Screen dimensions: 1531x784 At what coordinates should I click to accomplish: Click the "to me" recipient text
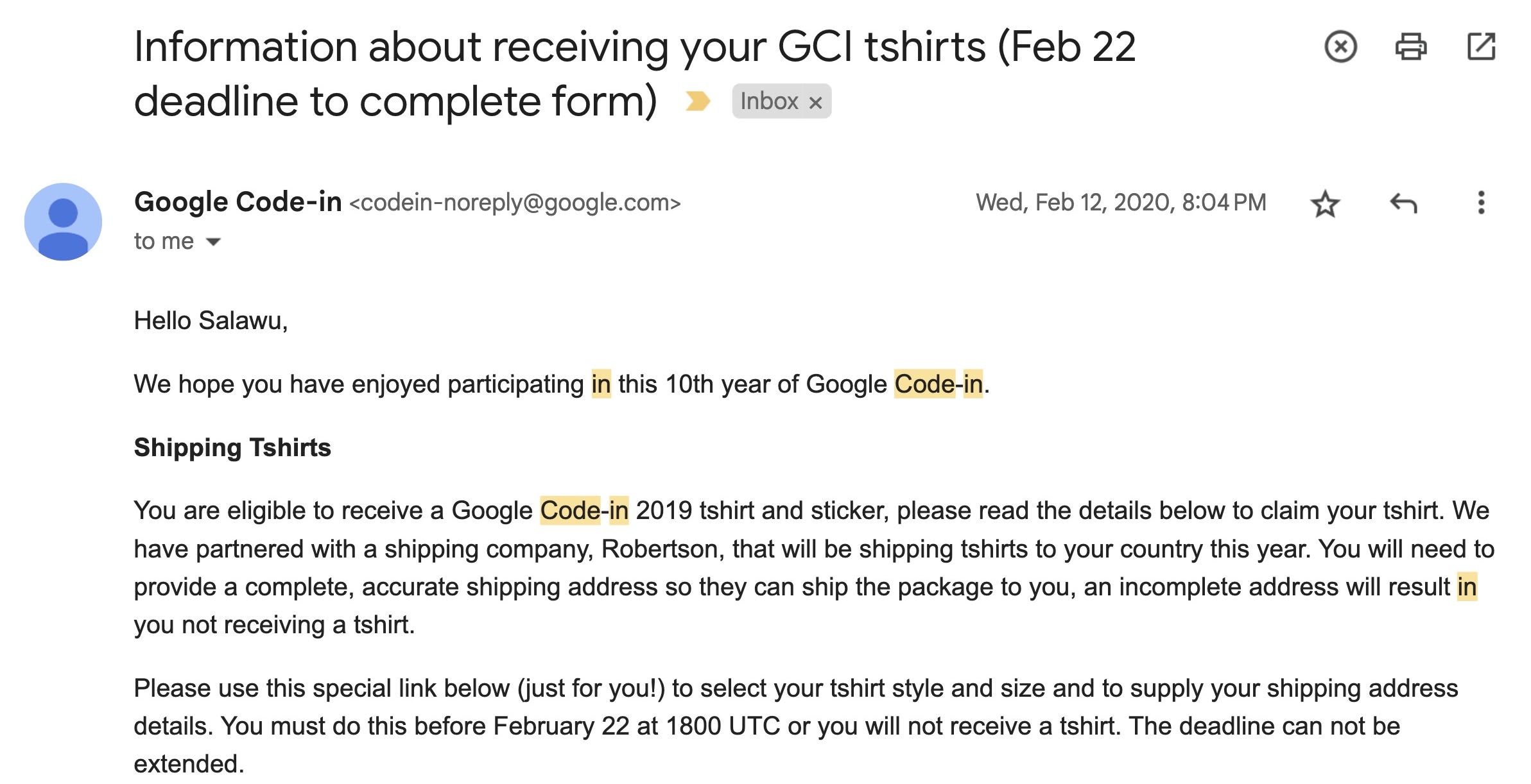164,241
